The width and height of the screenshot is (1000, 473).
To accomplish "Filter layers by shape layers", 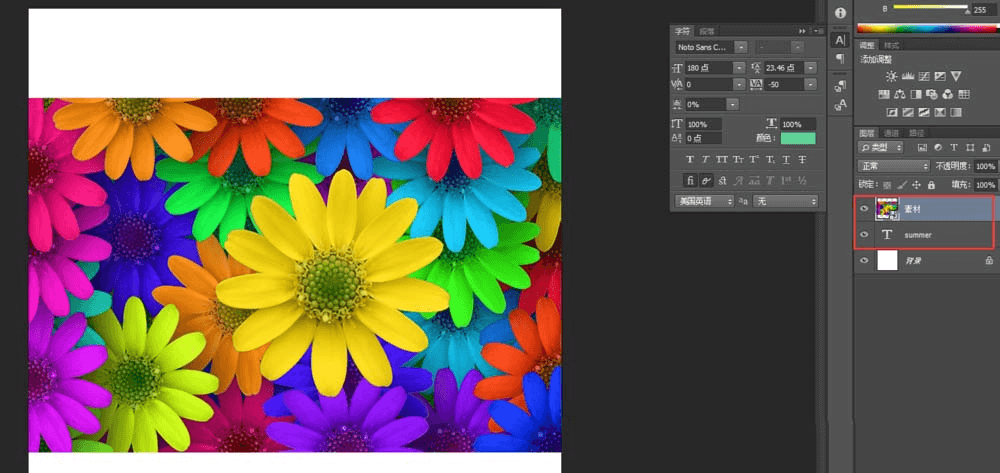I will tap(970, 148).
